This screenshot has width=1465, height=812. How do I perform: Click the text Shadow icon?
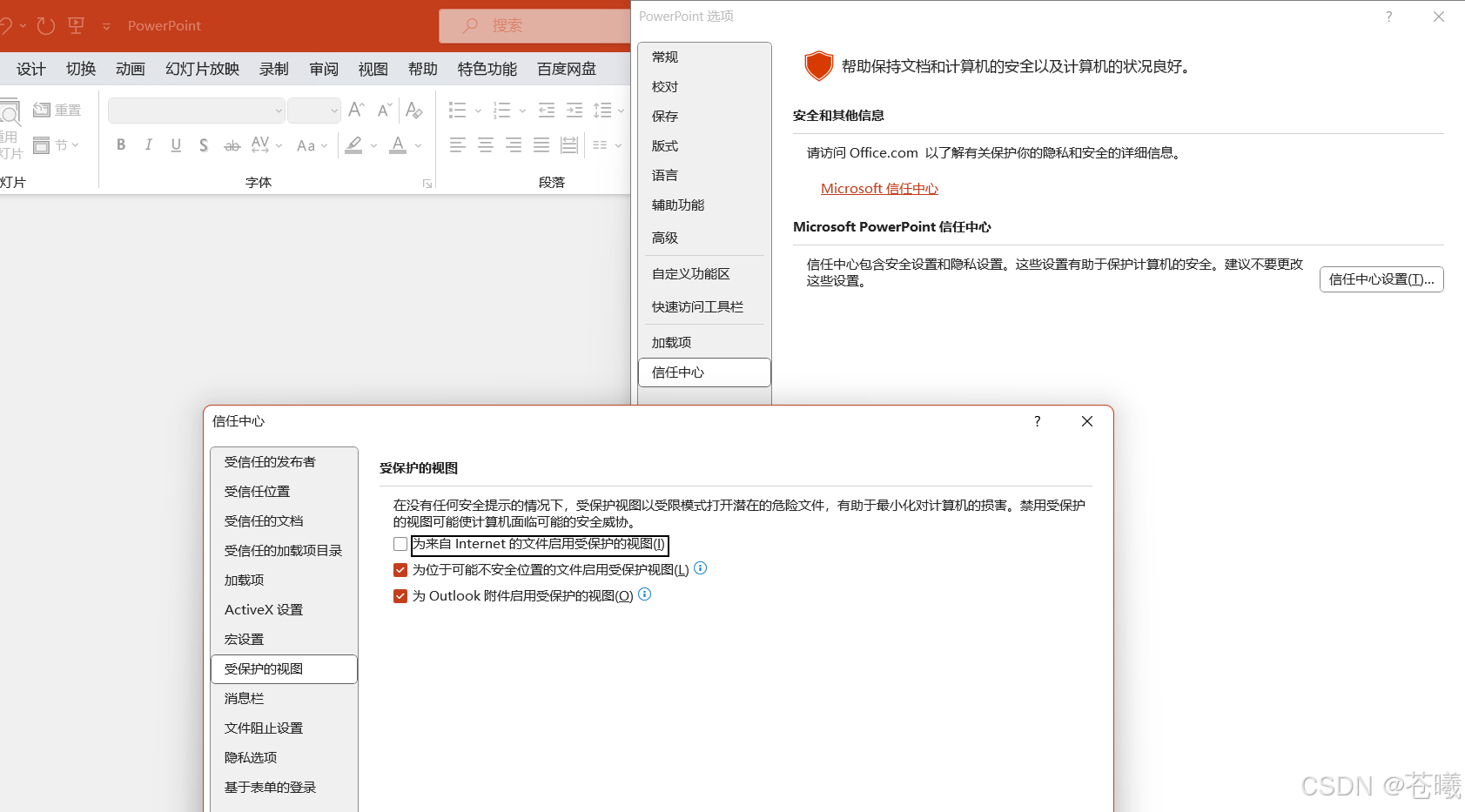click(x=204, y=145)
